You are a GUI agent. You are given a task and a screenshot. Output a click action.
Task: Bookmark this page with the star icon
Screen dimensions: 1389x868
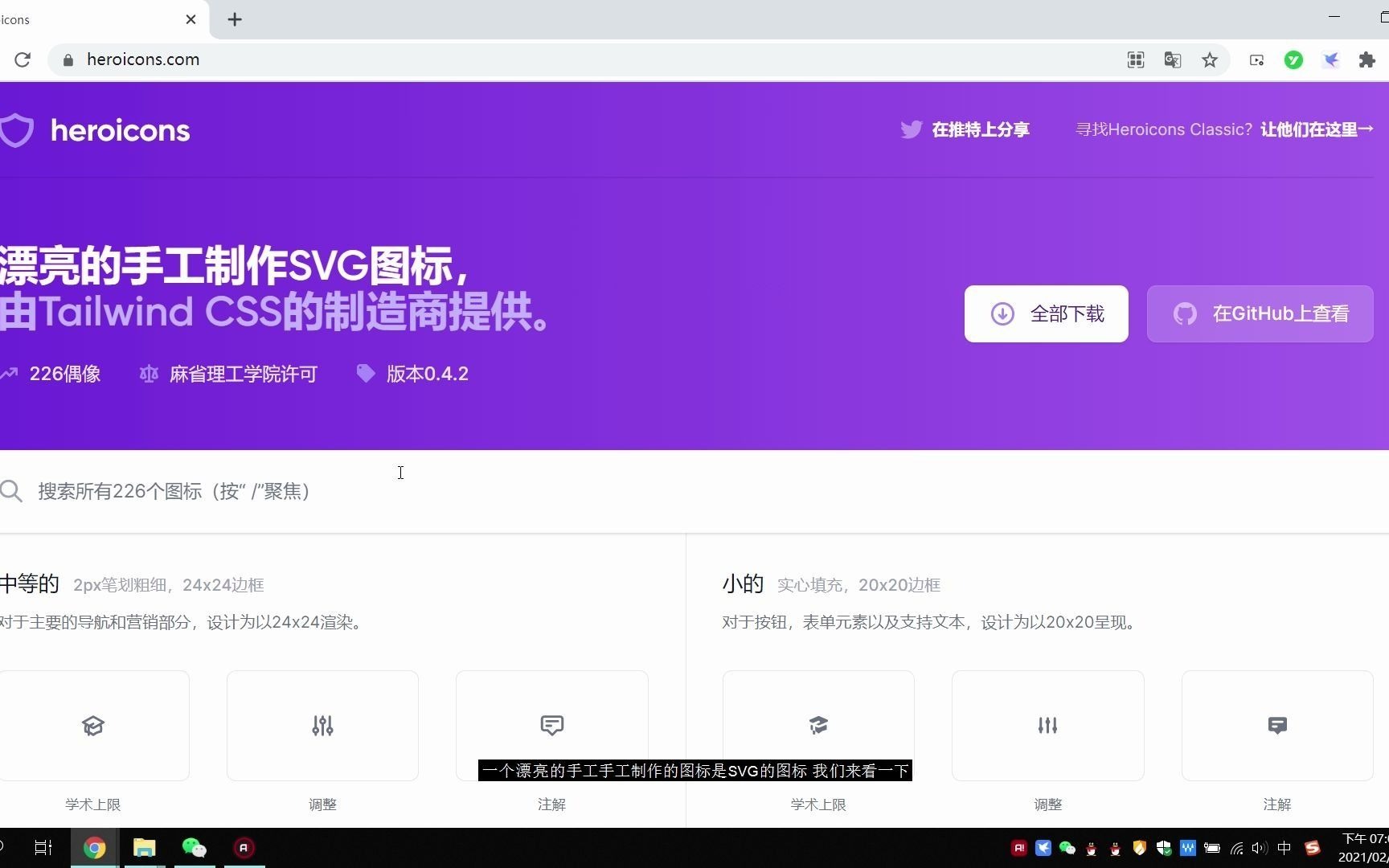[1209, 59]
